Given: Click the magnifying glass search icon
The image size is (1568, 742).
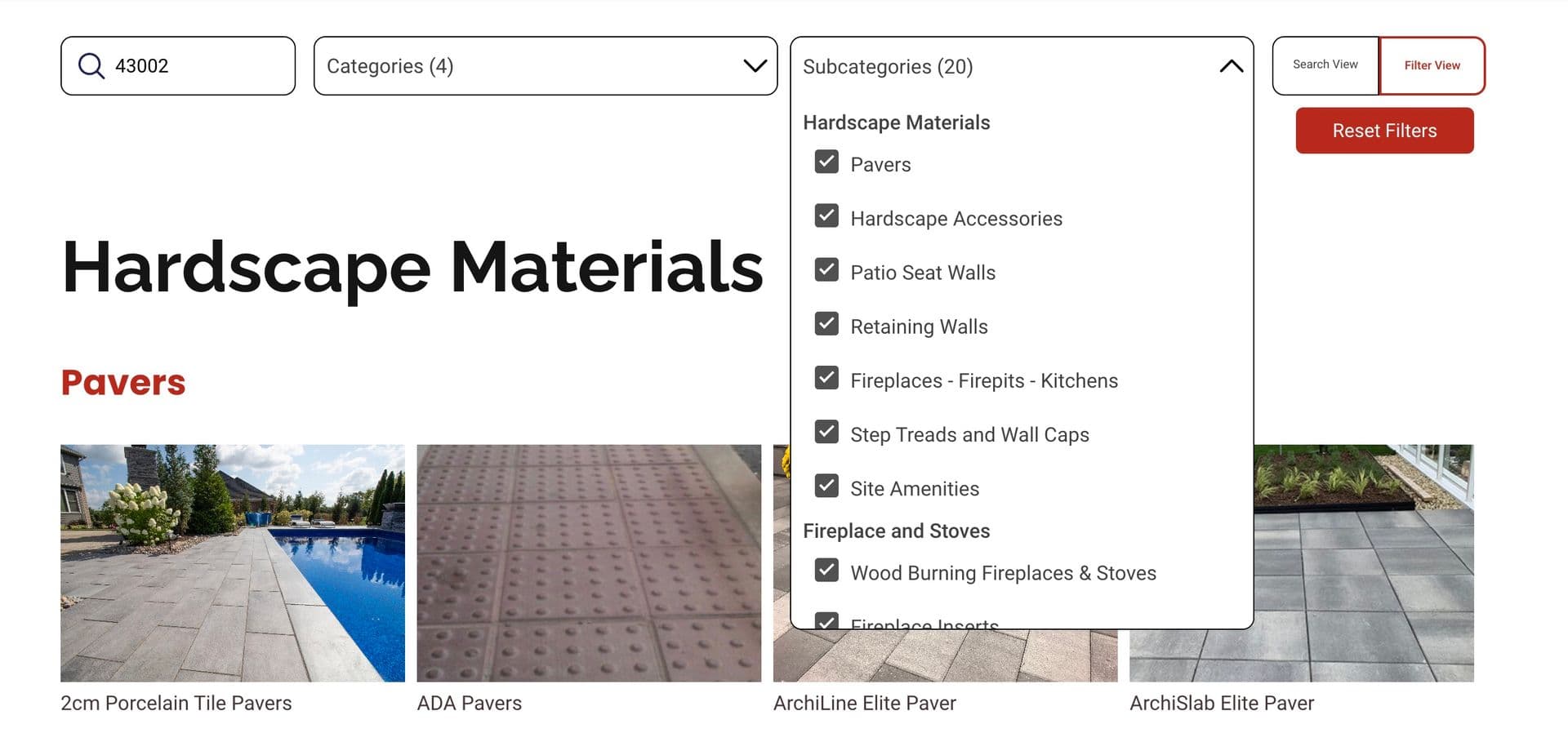Looking at the screenshot, I should pyautogui.click(x=91, y=66).
